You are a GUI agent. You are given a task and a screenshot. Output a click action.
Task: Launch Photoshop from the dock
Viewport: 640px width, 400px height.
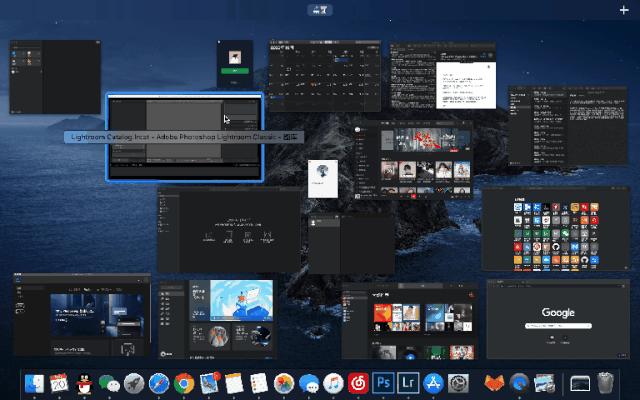click(x=383, y=383)
